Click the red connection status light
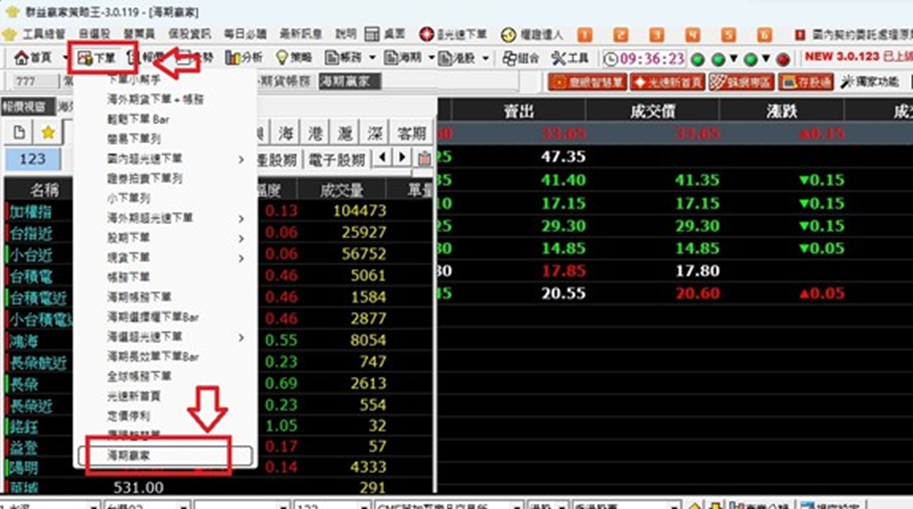This screenshot has height=509, width=913. point(783,59)
